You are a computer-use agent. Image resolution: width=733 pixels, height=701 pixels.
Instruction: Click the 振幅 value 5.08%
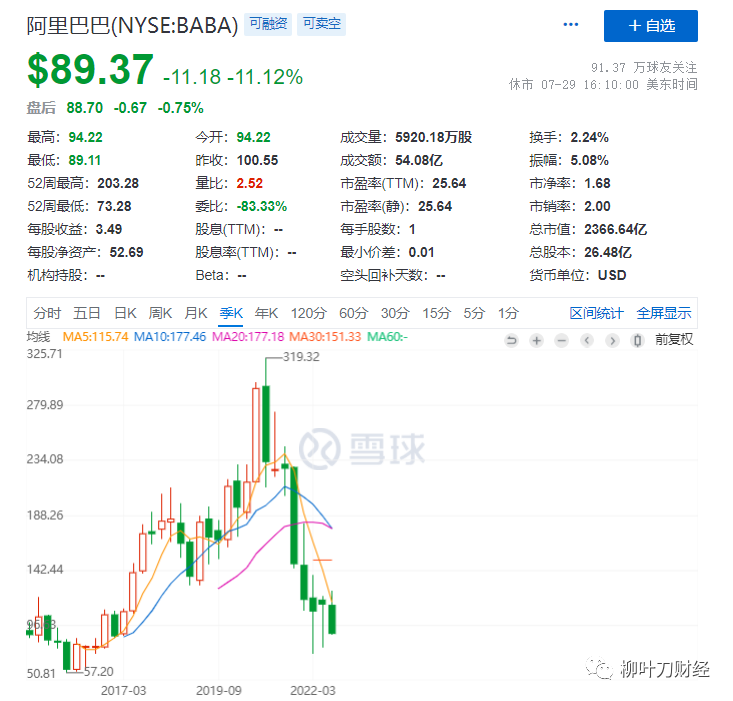589,160
